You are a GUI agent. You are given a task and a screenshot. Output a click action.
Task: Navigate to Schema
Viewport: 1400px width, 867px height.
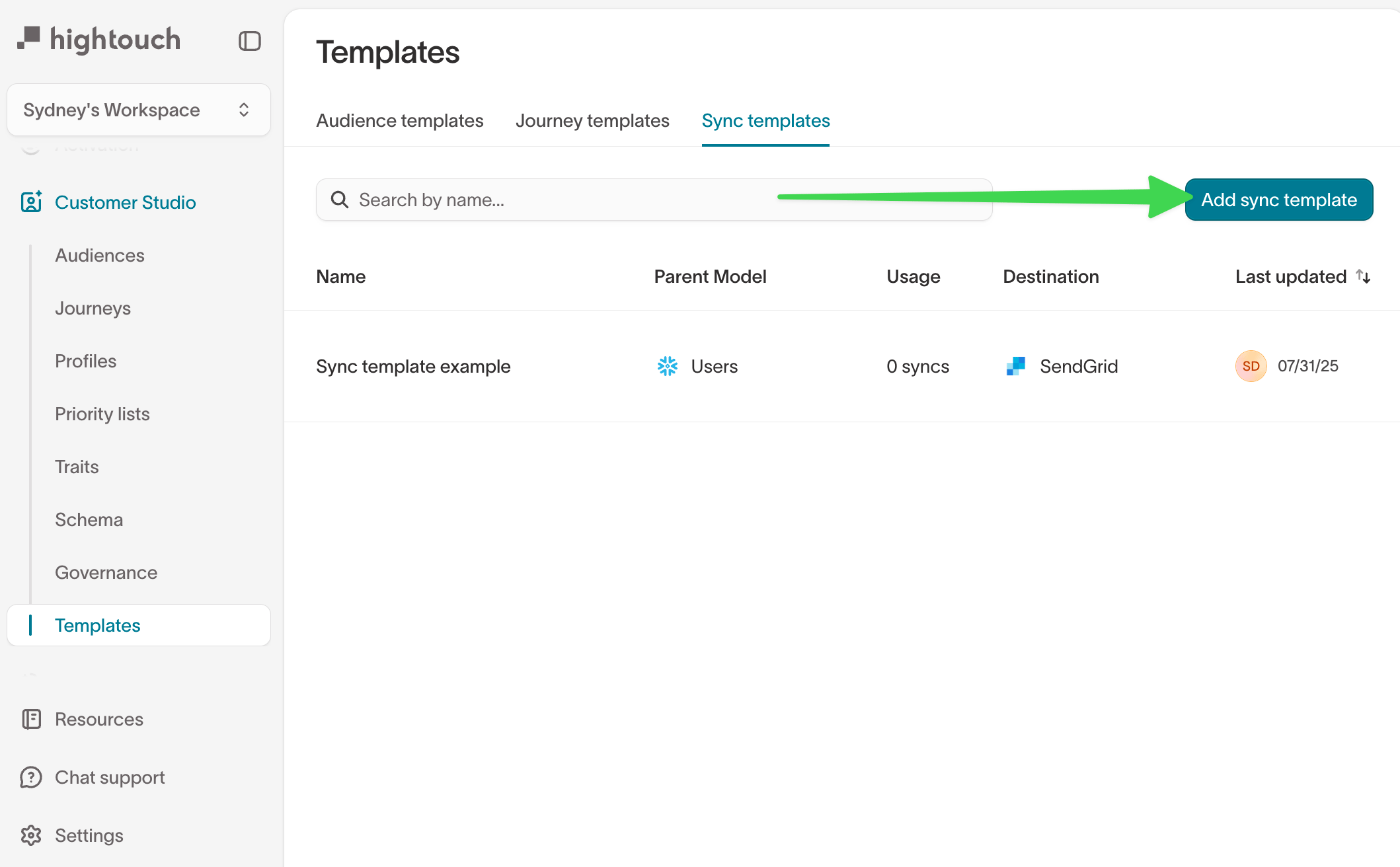tap(89, 519)
